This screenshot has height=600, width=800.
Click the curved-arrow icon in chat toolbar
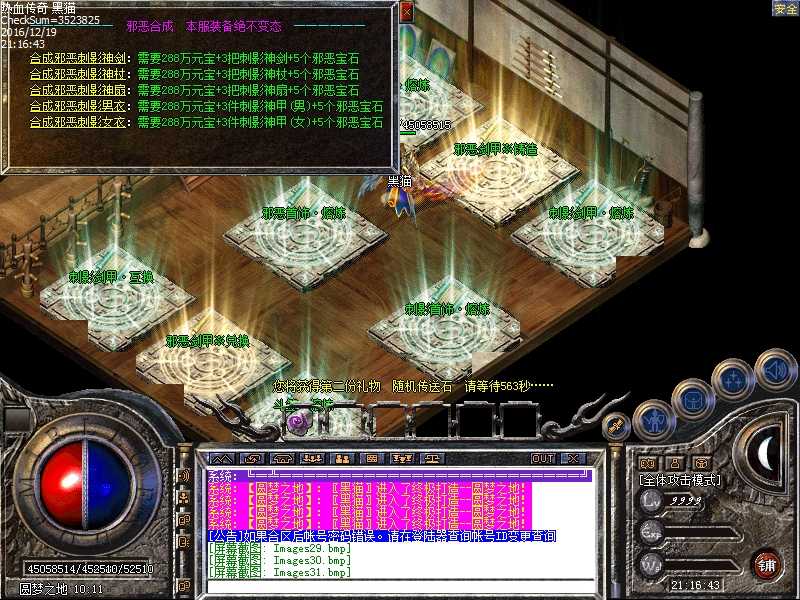point(253,458)
